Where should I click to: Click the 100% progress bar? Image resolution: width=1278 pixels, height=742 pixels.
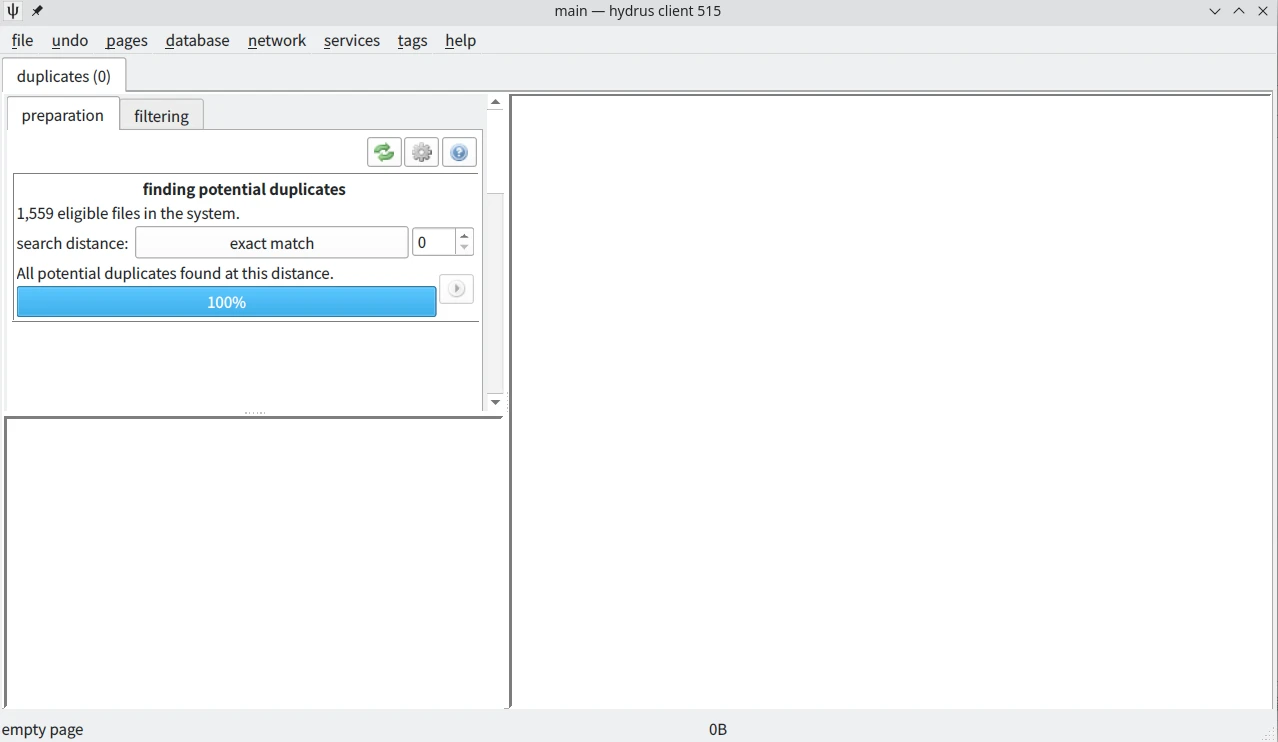click(226, 302)
